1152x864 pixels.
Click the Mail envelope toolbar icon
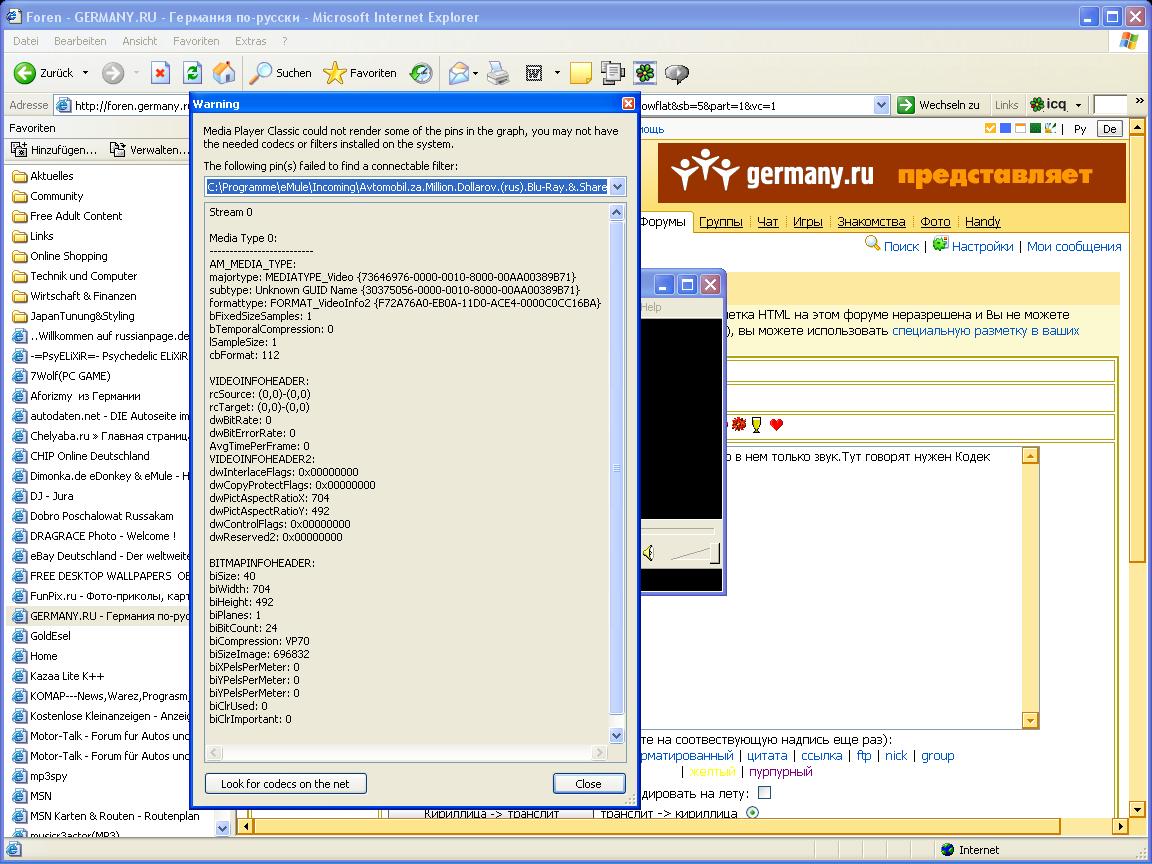pyautogui.click(x=458, y=73)
